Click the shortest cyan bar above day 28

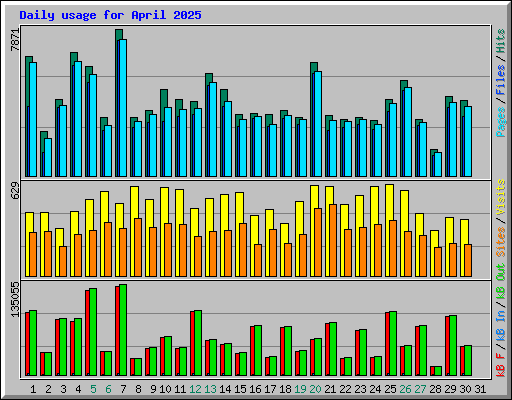click(x=438, y=165)
